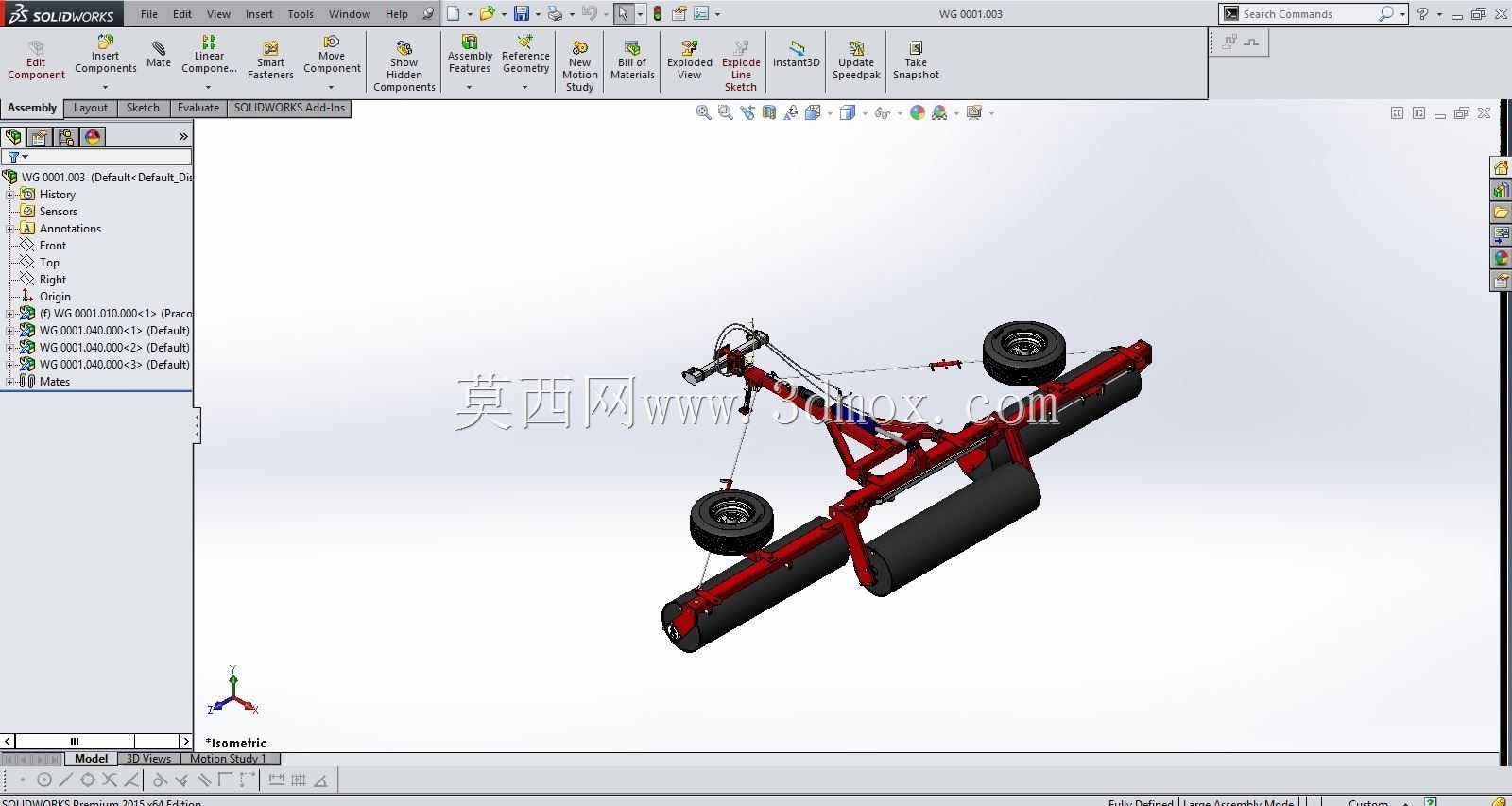
Task: Switch to the ConfigurationManager tab
Action: (x=66, y=137)
